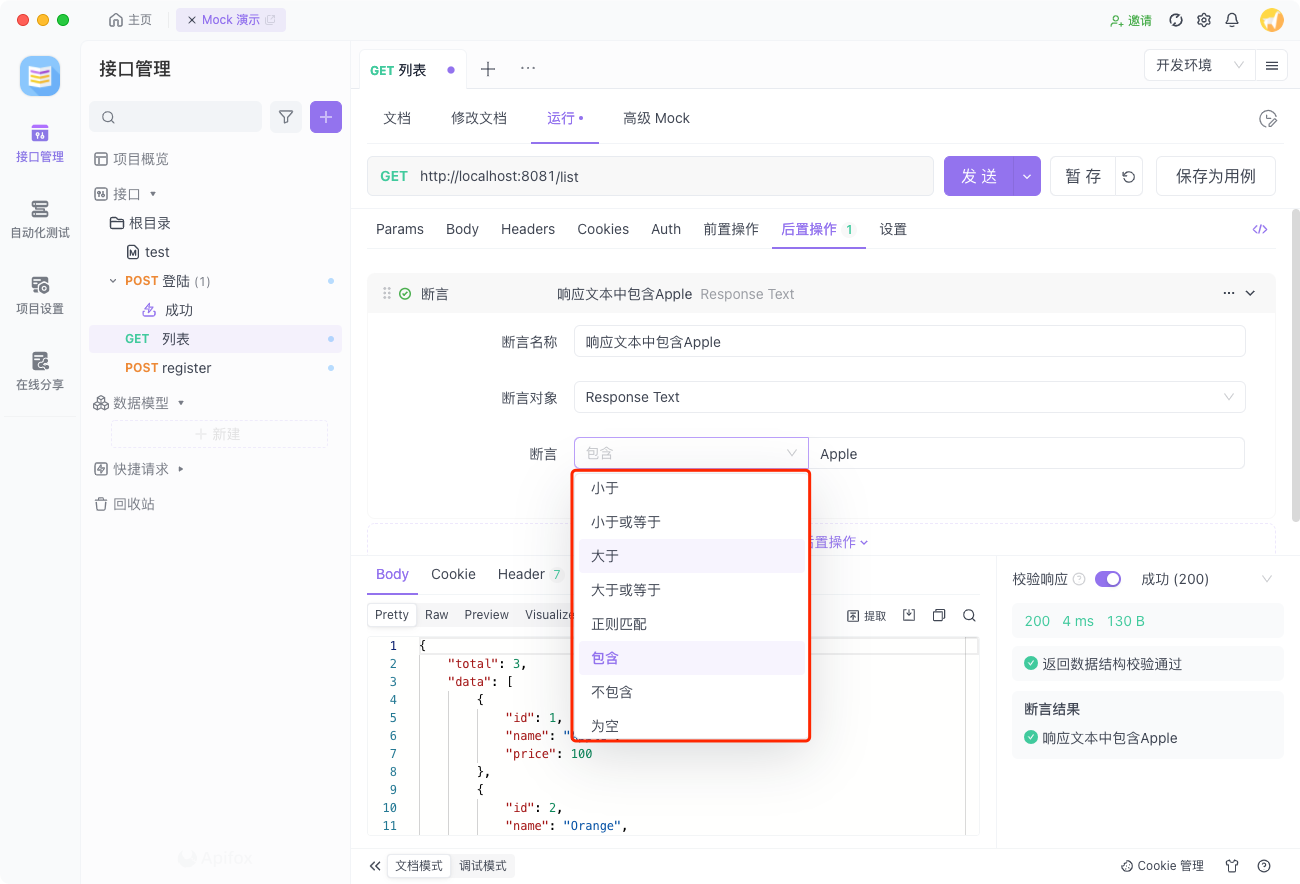
Task: Open the history clock icon near 高级 Mock
Action: click(x=1268, y=119)
